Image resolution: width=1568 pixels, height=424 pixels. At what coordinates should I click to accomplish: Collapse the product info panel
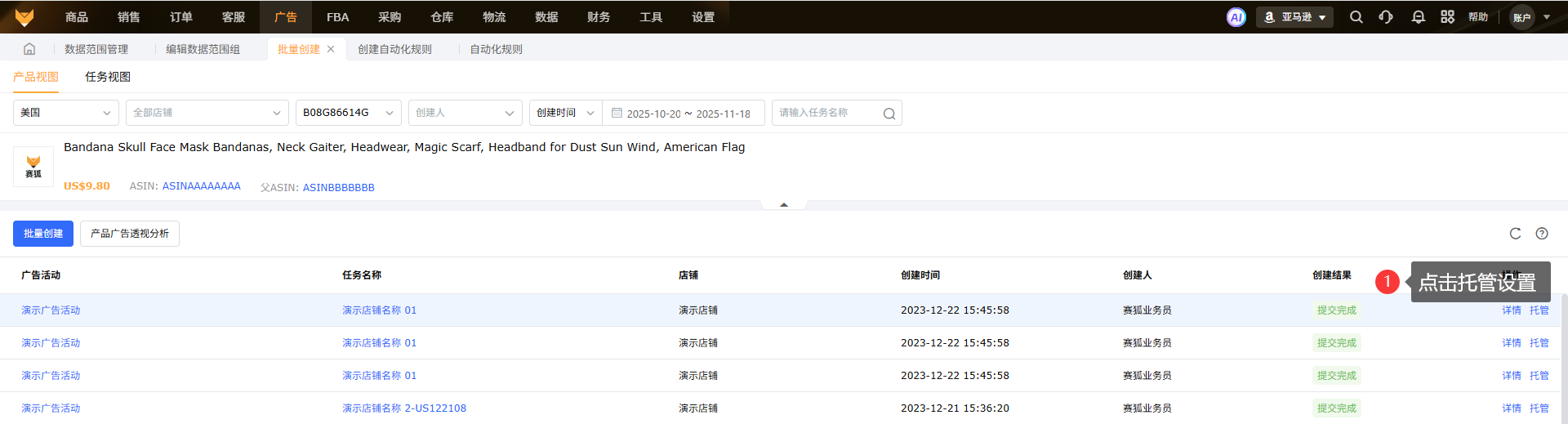coord(784,204)
